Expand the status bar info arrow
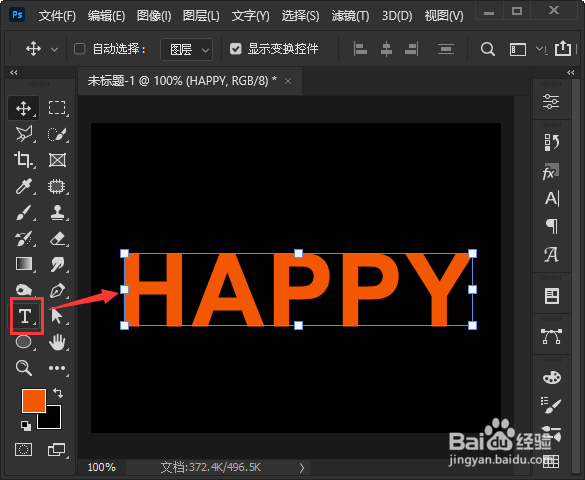 pos(302,468)
